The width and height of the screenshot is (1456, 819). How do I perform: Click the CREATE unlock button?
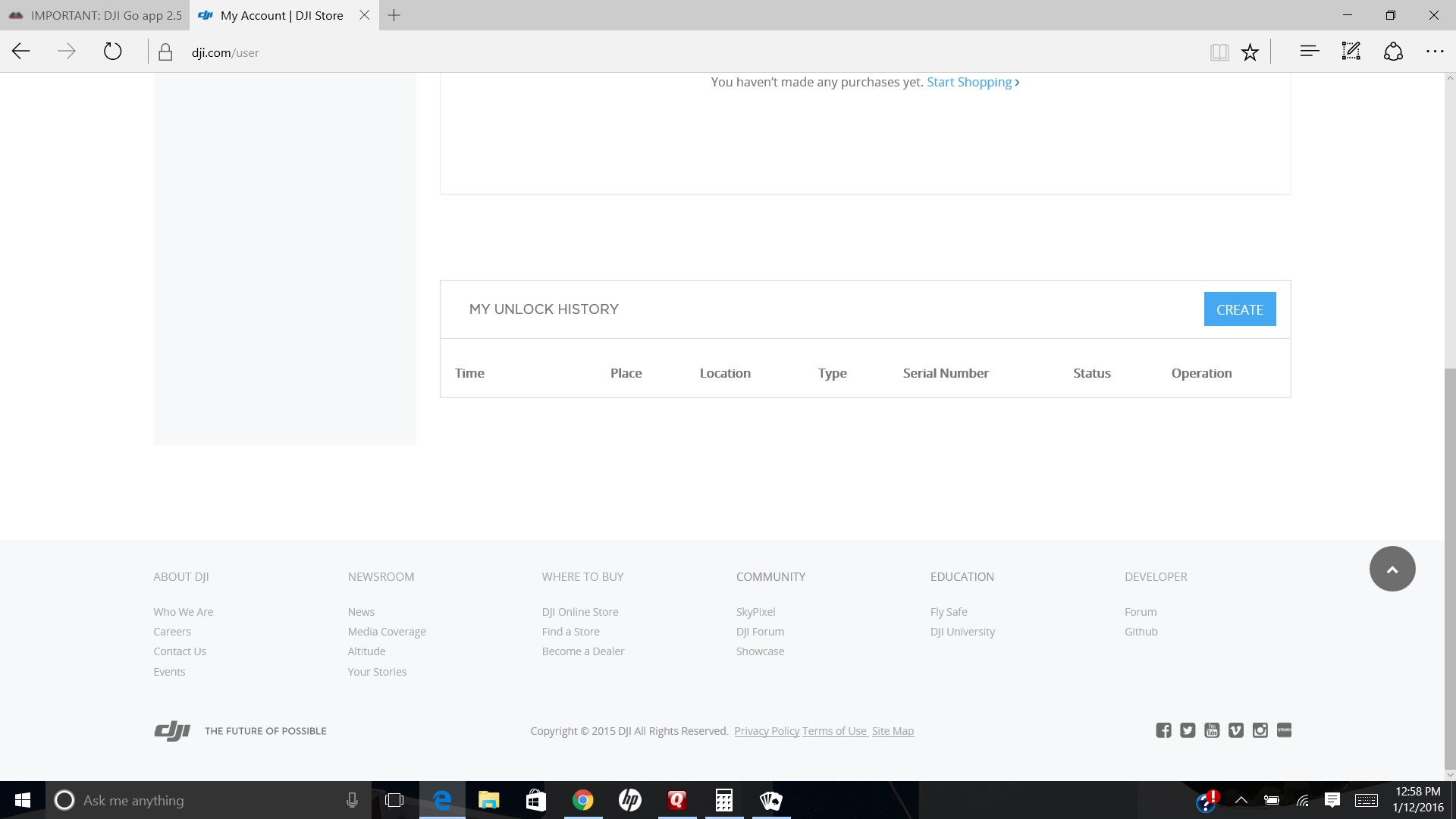[x=1240, y=309]
